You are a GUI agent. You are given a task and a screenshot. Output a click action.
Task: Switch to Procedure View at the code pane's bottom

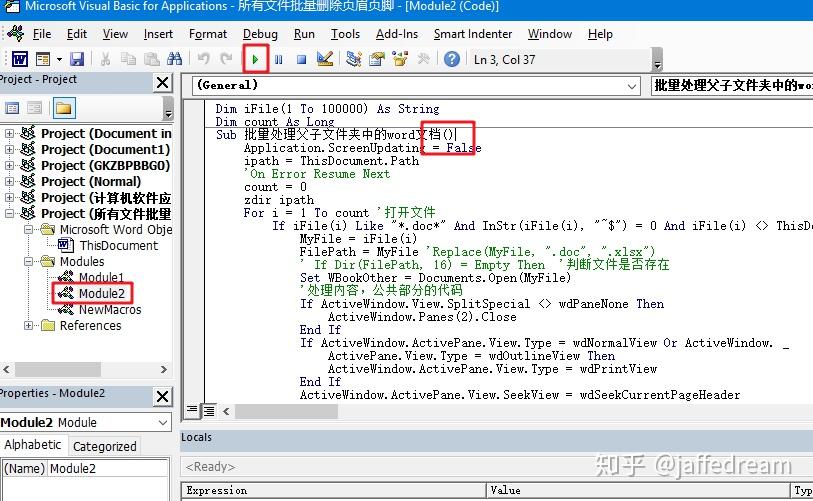192,411
